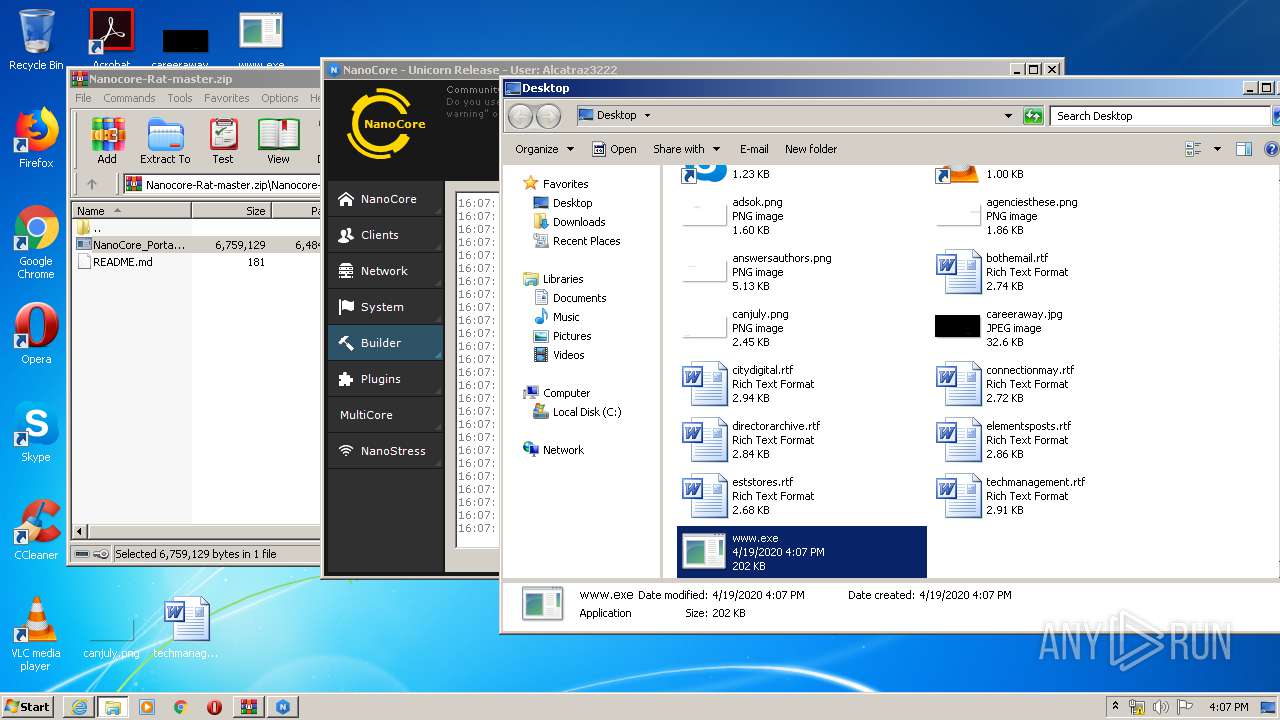Click Extract To in WinRAR toolbar
This screenshot has height=720, width=1280.
pos(165,141)
